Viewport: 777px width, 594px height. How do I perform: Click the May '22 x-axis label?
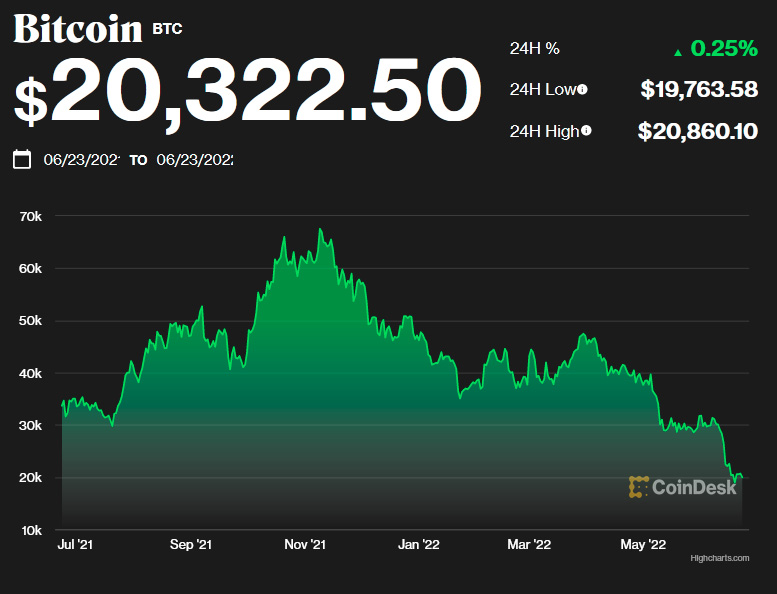[x=643, y=545]
